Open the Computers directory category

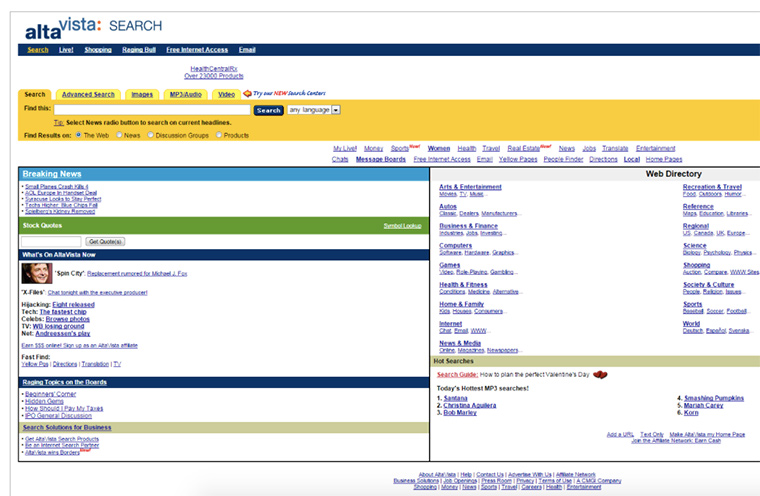click(455, 246)
